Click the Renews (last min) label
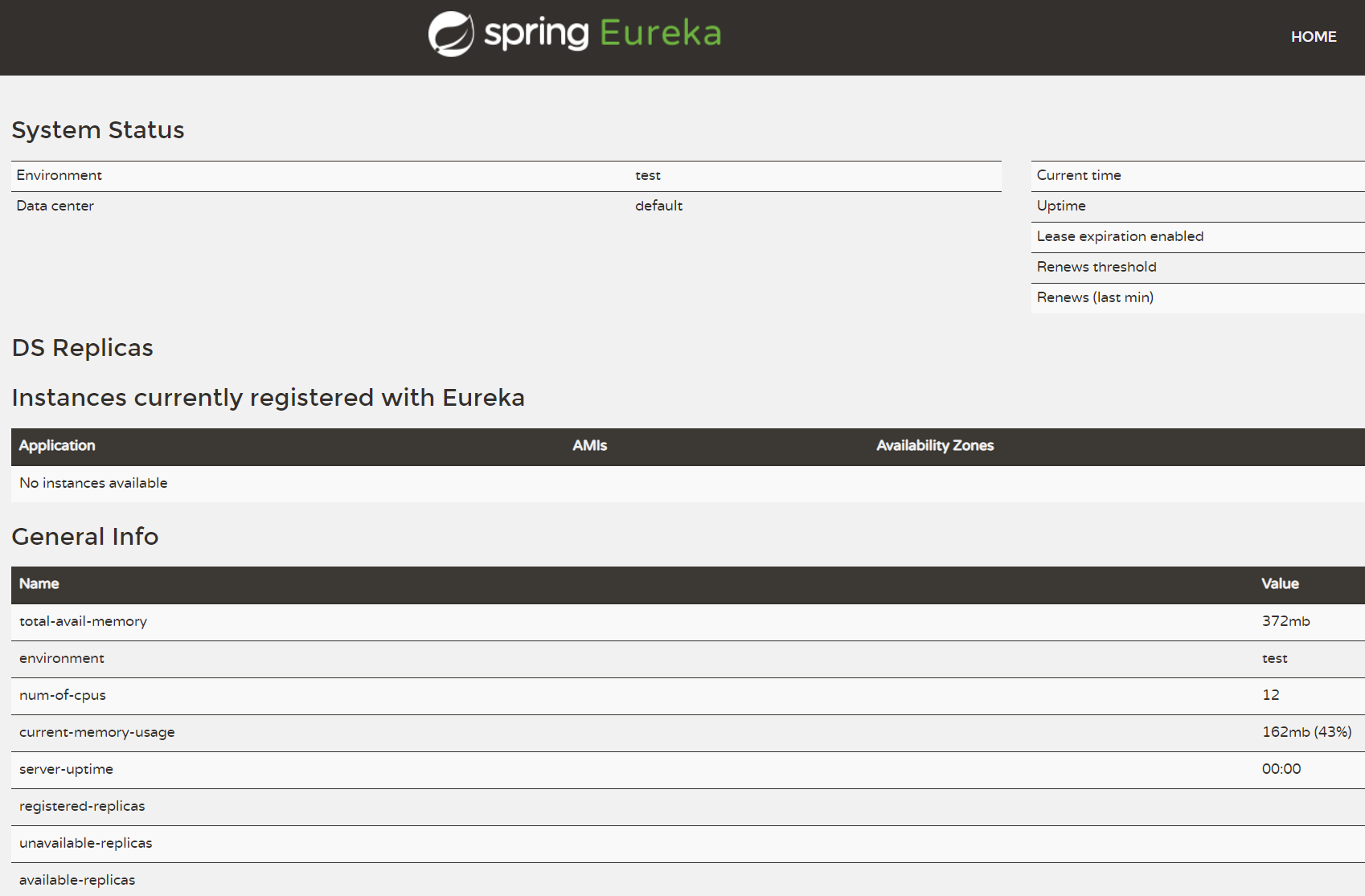The height and width of the screenshot is (896, 1365). click(x=1095, y=297)
